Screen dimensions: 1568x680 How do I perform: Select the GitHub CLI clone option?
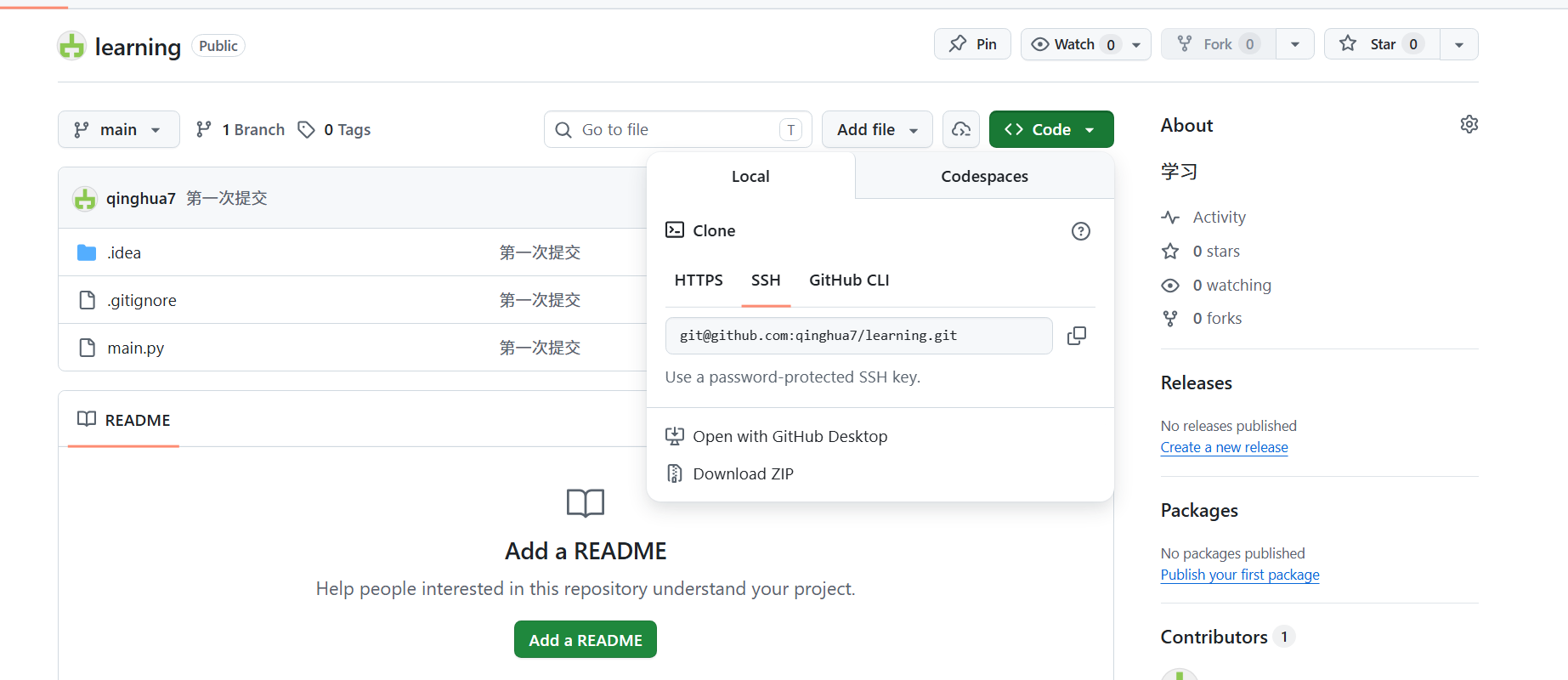click(849, 280)
